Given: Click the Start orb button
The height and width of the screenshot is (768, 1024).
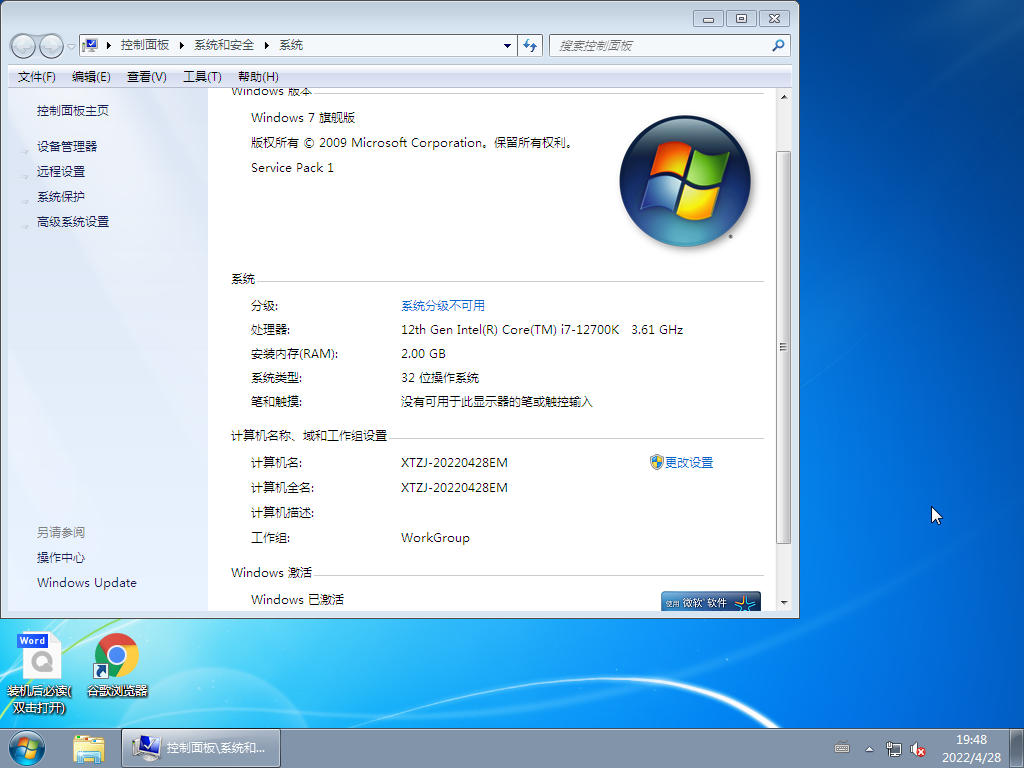Looking at the screenshot, I should 26,747.
